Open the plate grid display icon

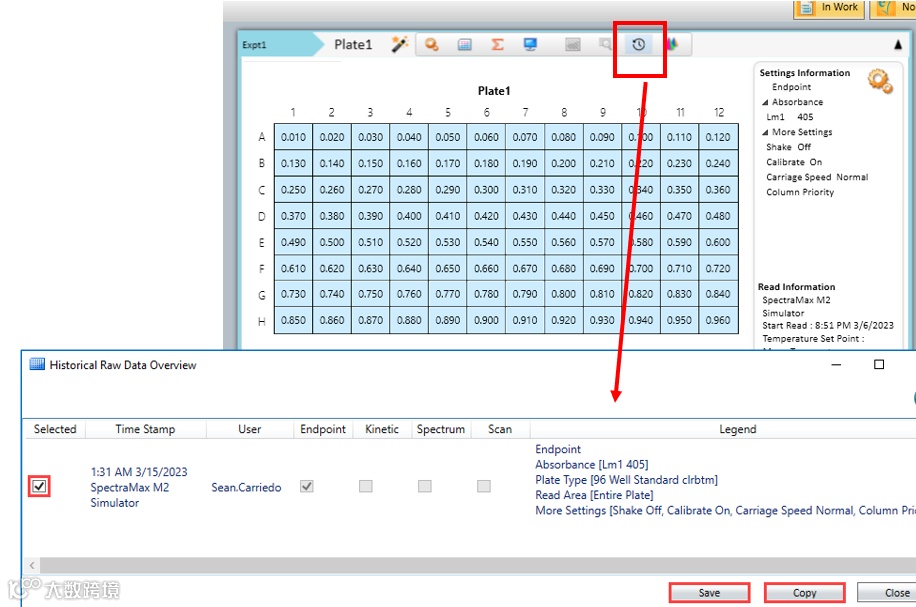(x=464, y=44)
